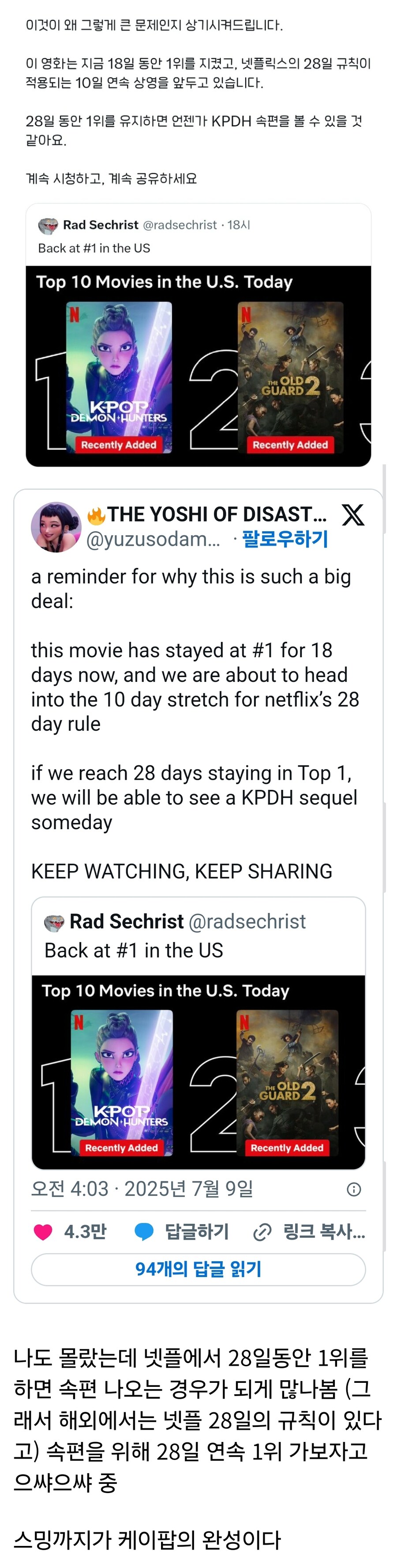This screenshot has height=1568, width=397.
Task: Click the pink heart like icon
Action: point(43,1232)
